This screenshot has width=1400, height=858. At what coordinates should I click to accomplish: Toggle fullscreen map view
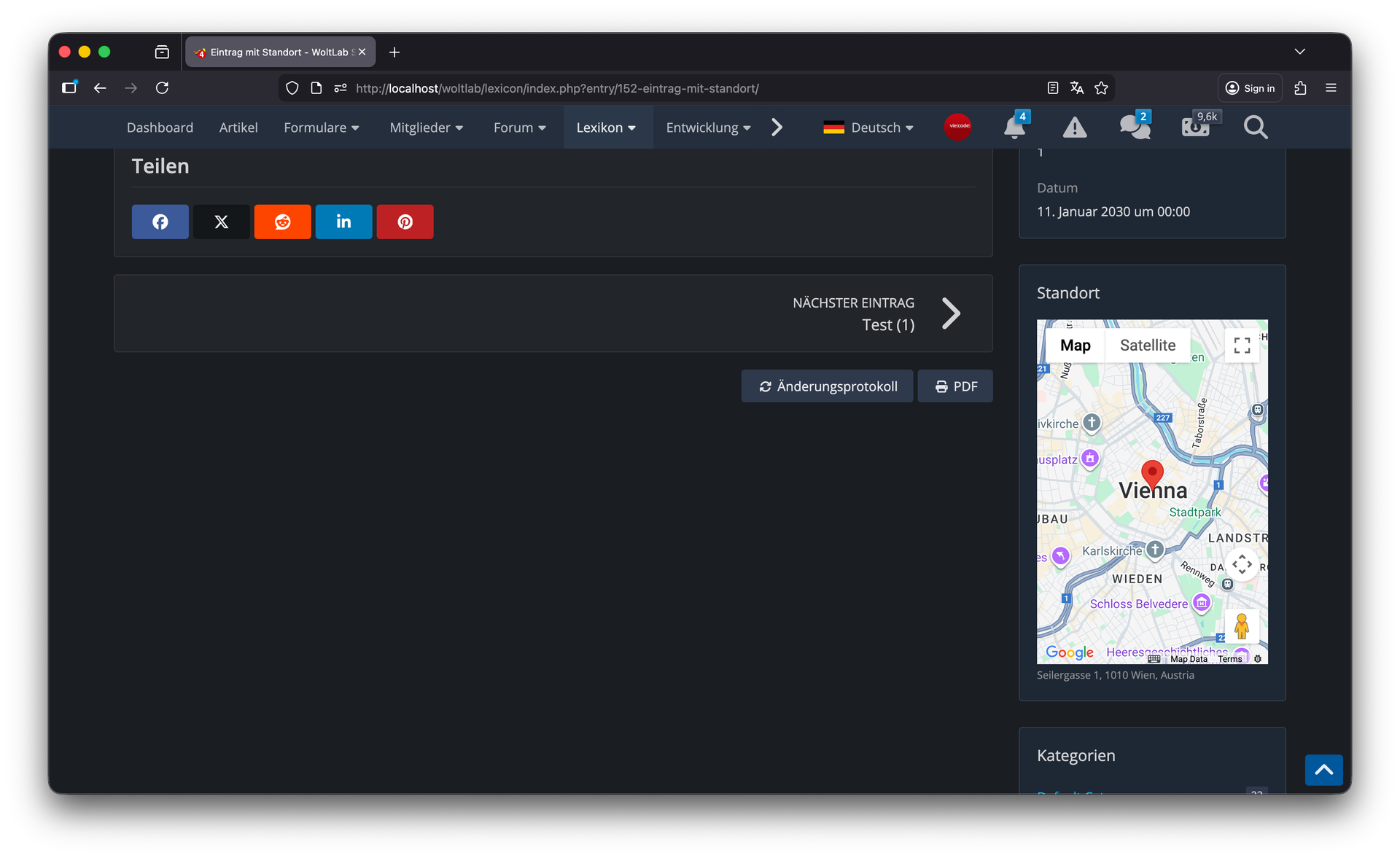[x=1242, y=346]
